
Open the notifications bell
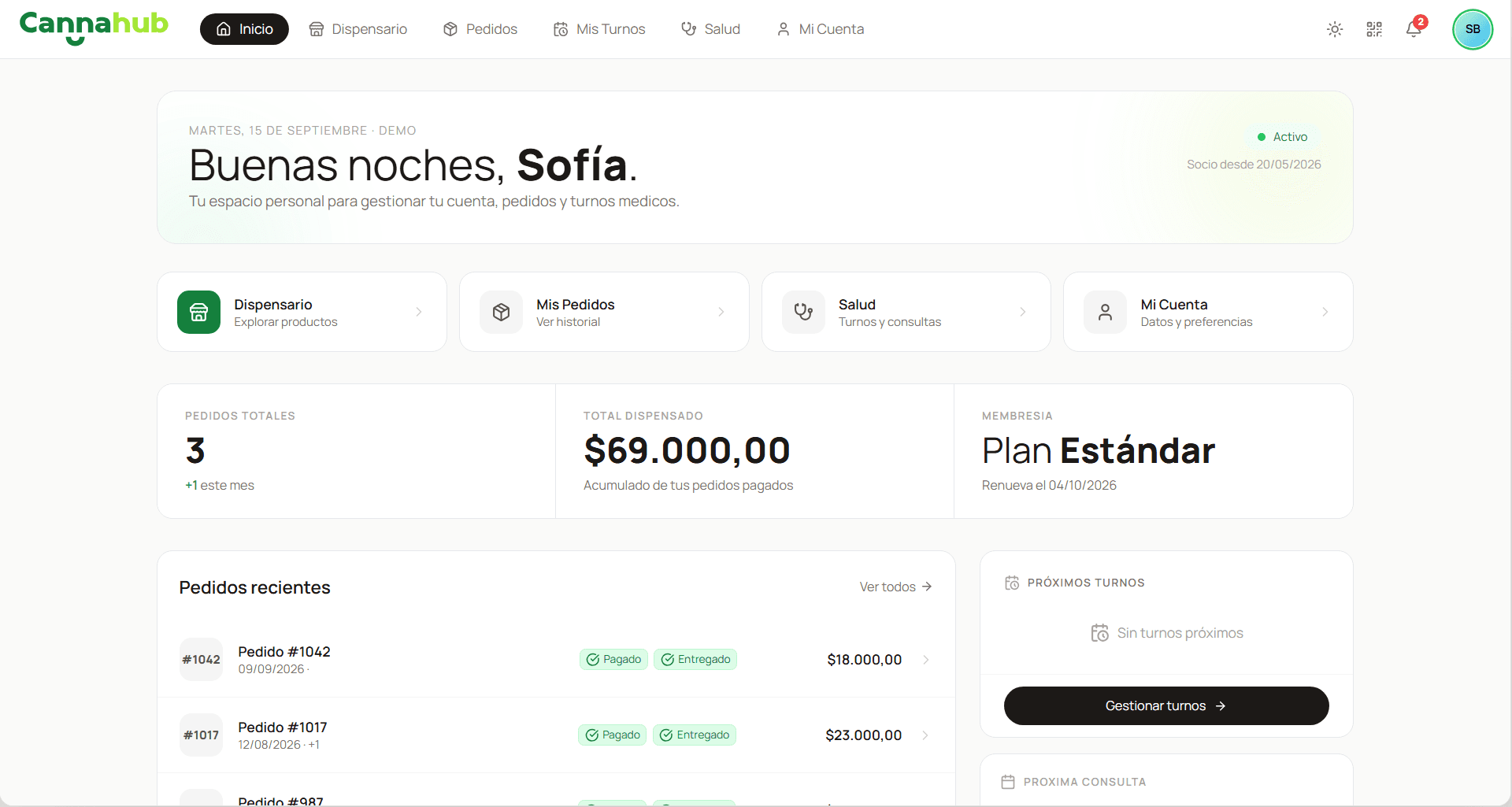[x=1414, y=29]
